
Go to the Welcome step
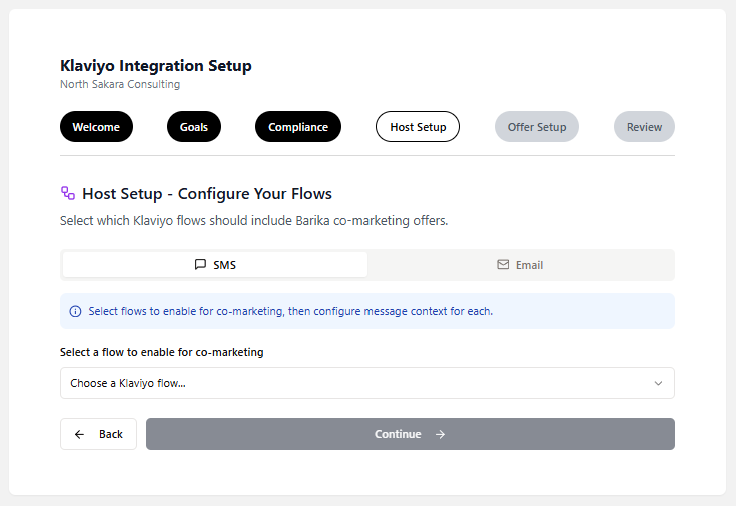[x=96, y=127]
